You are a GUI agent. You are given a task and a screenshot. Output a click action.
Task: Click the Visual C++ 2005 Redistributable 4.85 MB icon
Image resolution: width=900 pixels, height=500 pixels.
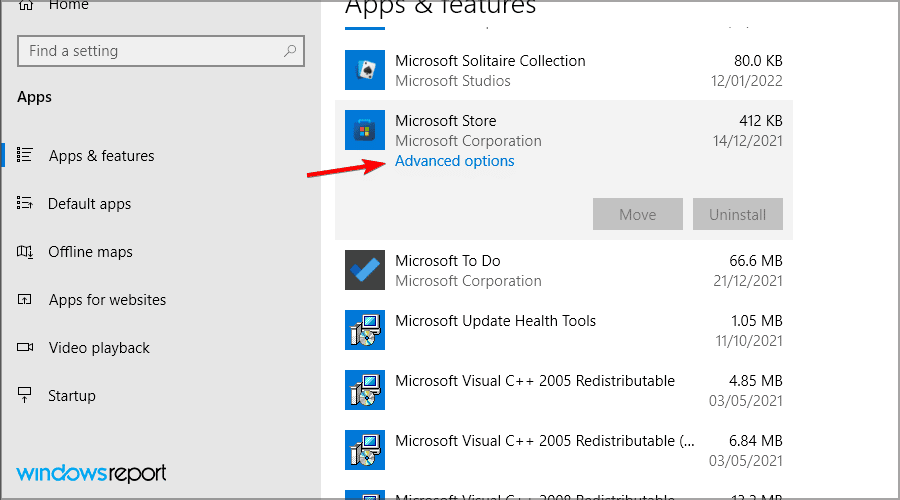pos(365,390)
